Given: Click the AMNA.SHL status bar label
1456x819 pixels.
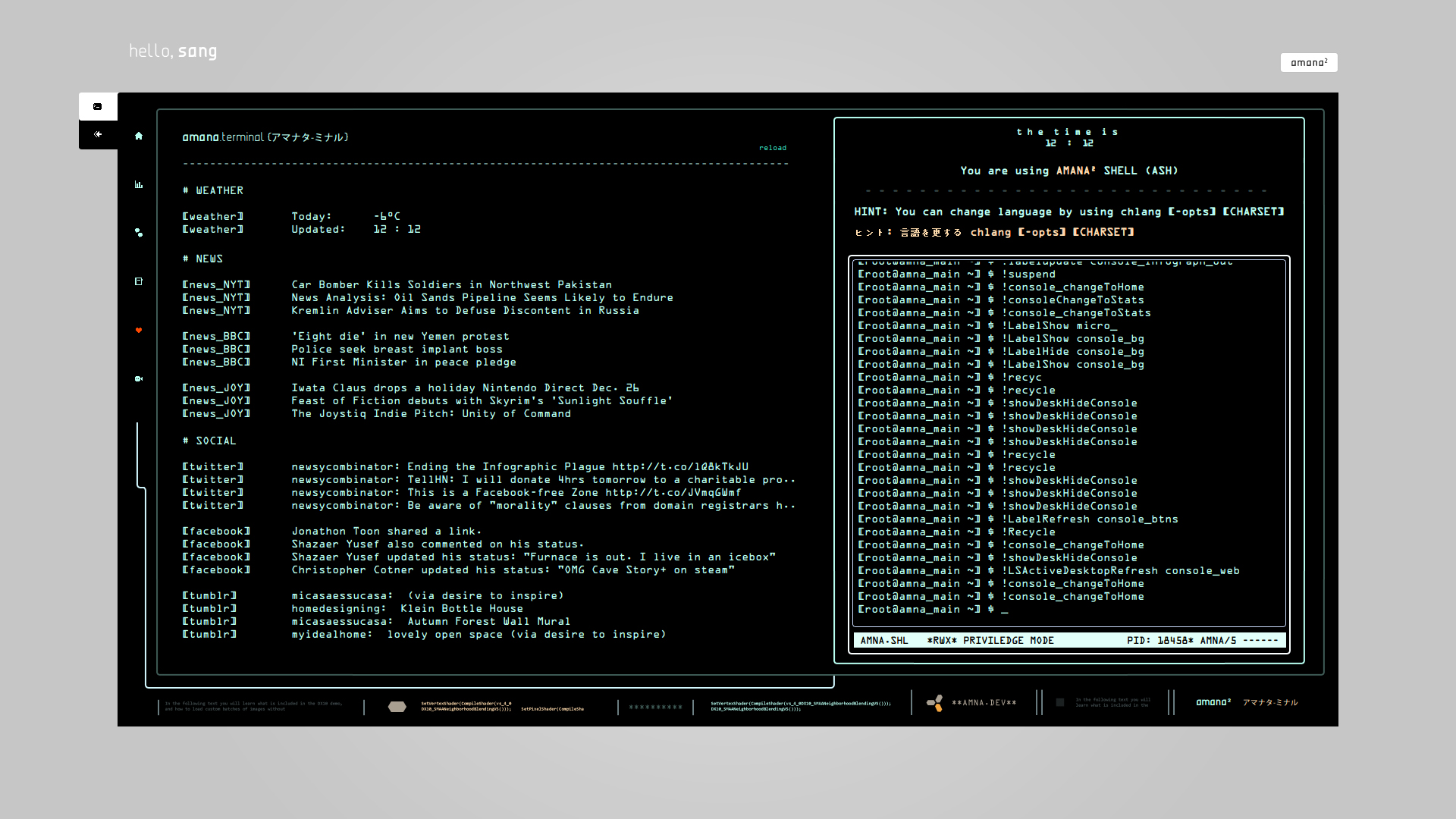Looking at the screenshot, I should 884,641.
